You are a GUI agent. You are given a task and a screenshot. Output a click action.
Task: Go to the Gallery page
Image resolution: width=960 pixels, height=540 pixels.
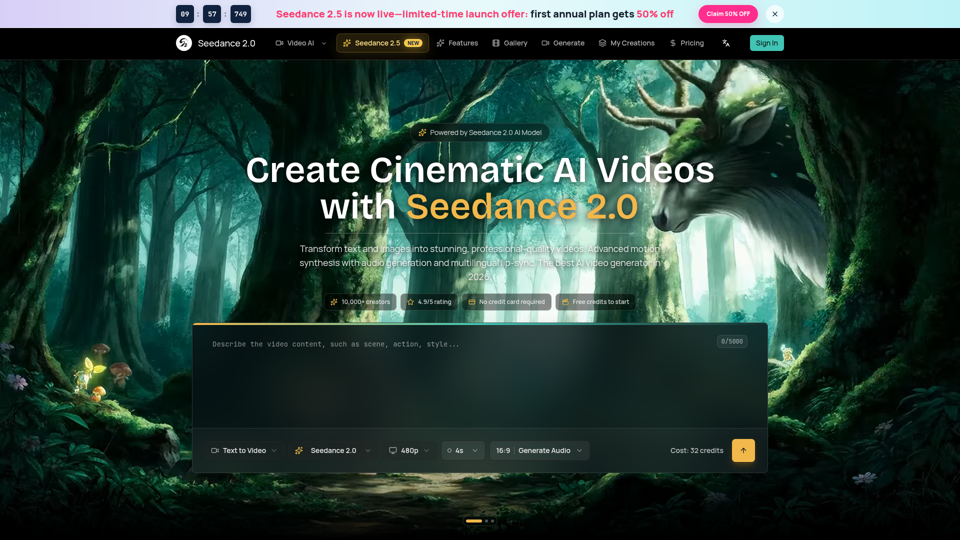(x=509, y=43)
